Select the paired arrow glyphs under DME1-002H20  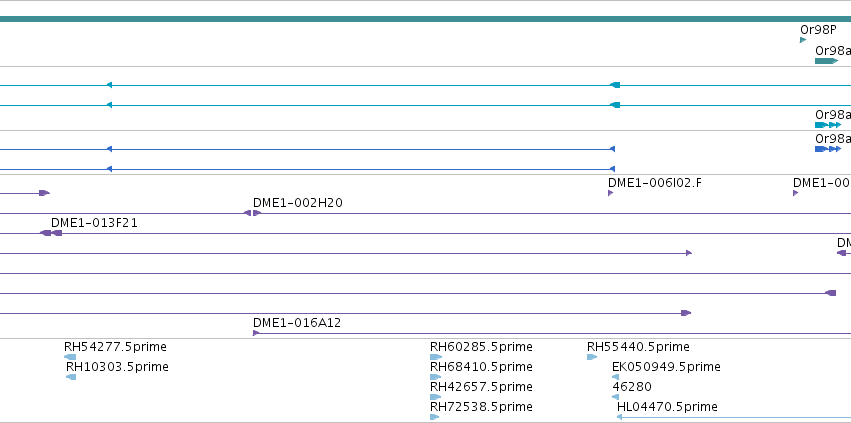pyautogui.click(x=252, y=213)
